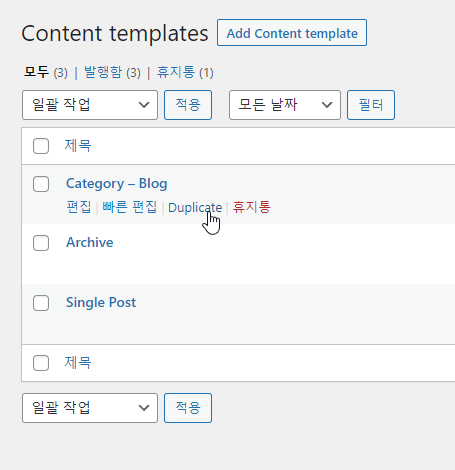Image resolution: width=455 pixels, height=470 pixels.
Task: Open the top 일괄 작업 bulk actions dropdown
Action: [90, 105]
